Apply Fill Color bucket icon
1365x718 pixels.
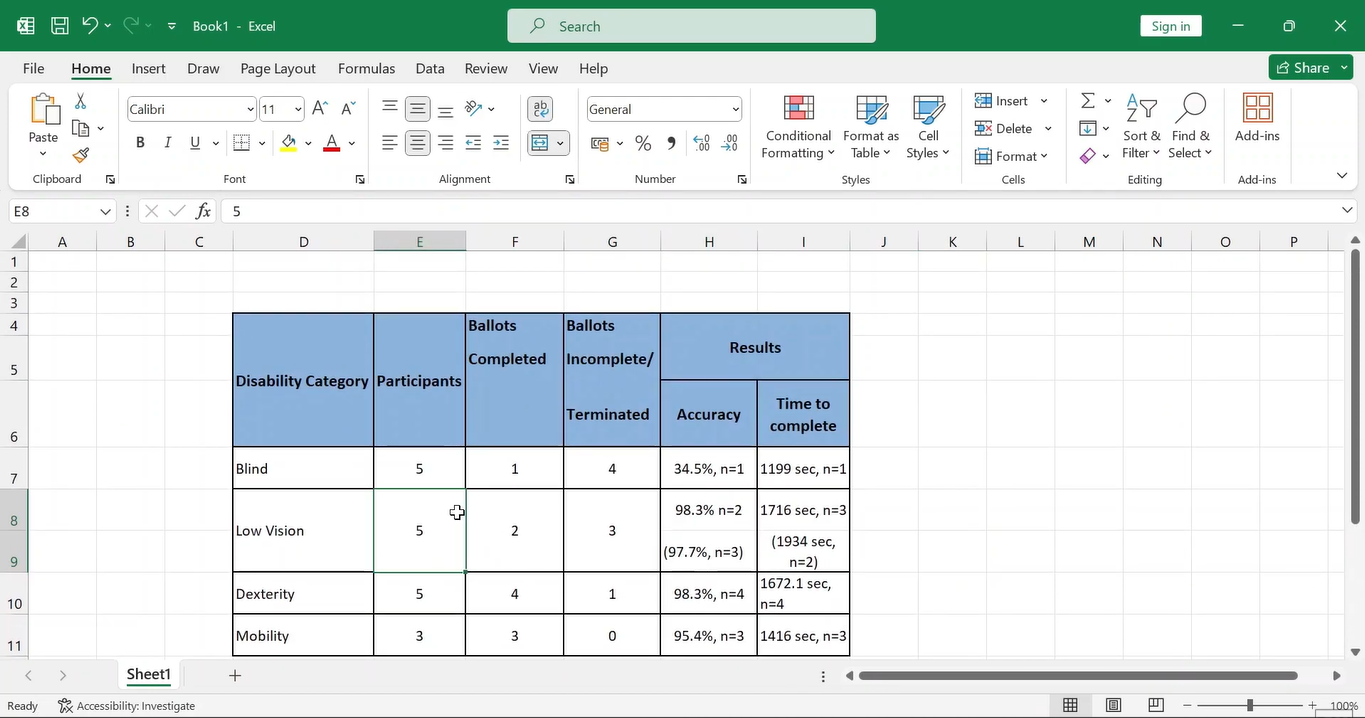point(289,143)
